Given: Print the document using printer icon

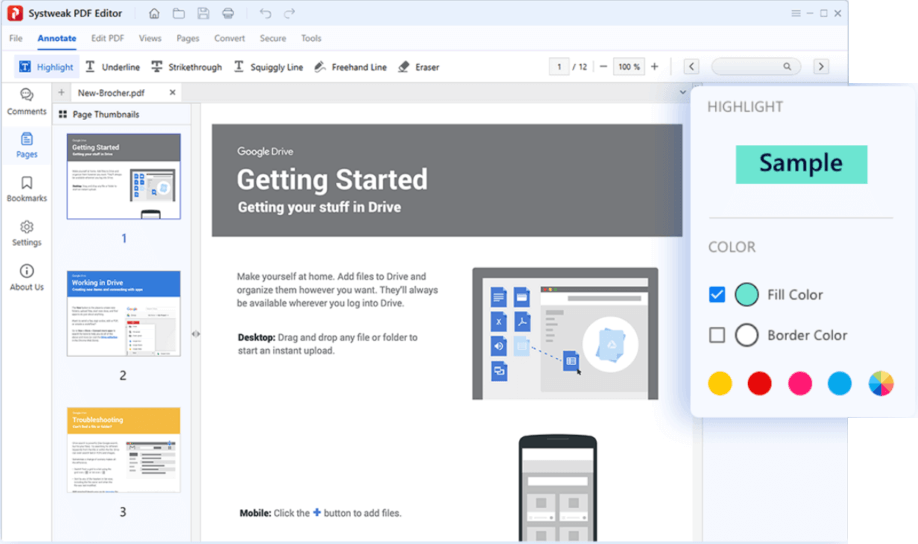Looking at the screenshot, I should pyautogui.click(x=228, y=13).
